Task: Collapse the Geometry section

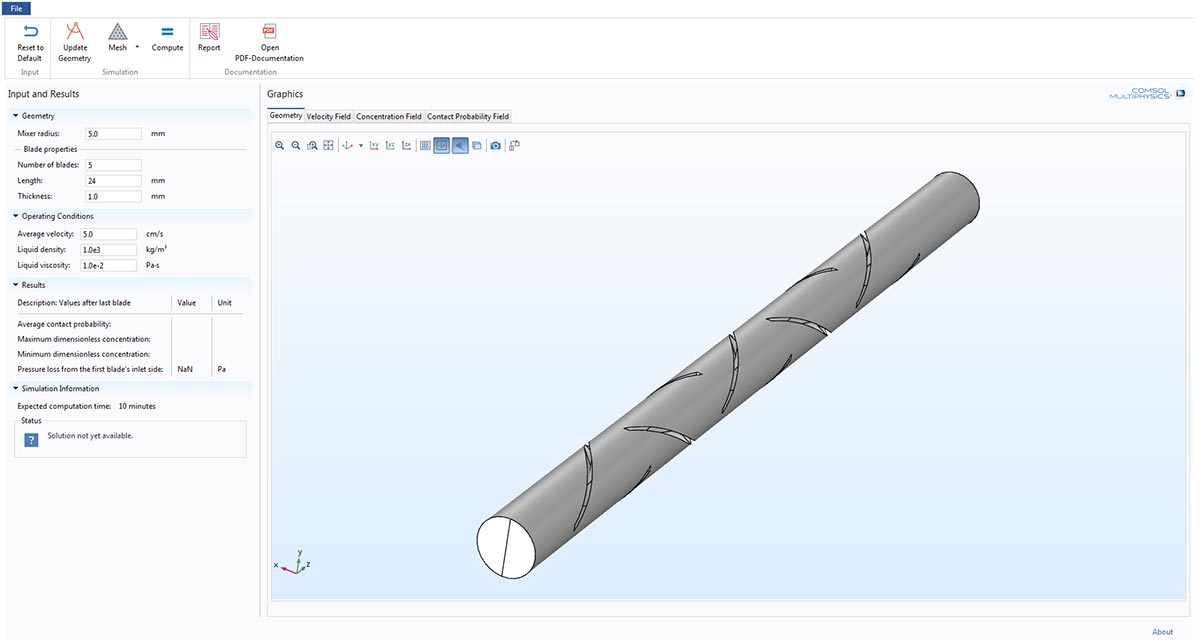Action: coord(16,116)
